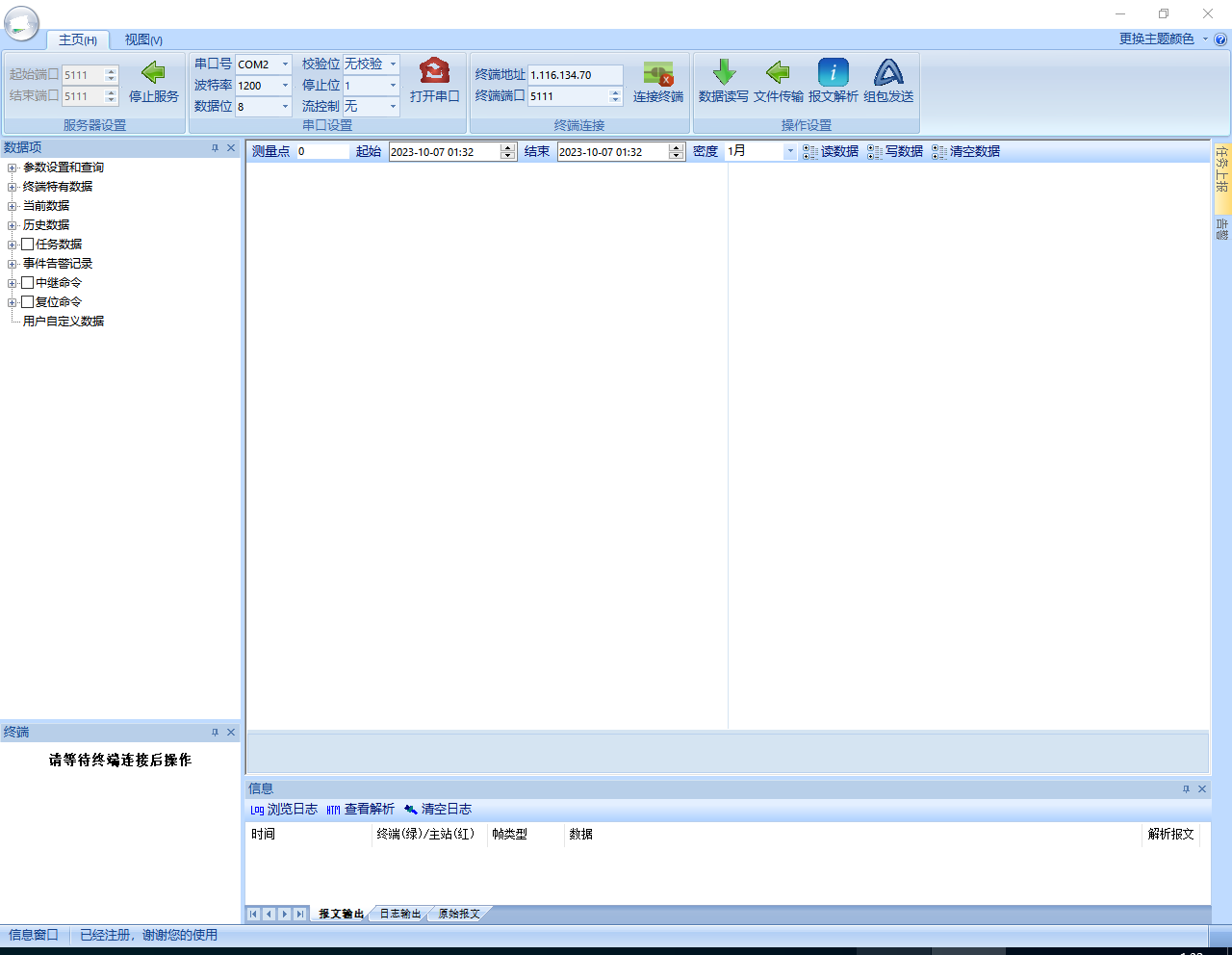The image size is (1232, 955).
Task: Close the 信息 panel
Action: click(1202, 789)
